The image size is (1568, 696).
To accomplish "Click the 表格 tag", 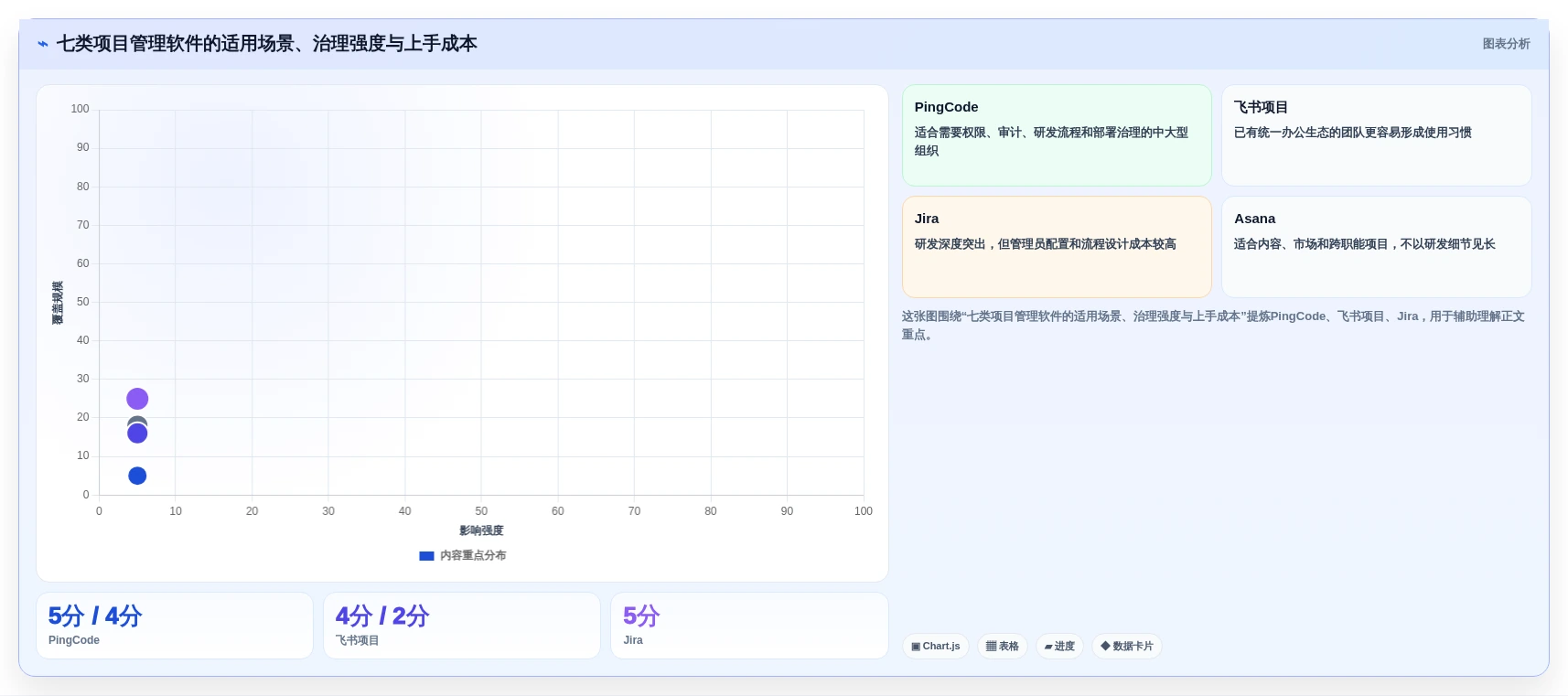I will coord(1003,646).
